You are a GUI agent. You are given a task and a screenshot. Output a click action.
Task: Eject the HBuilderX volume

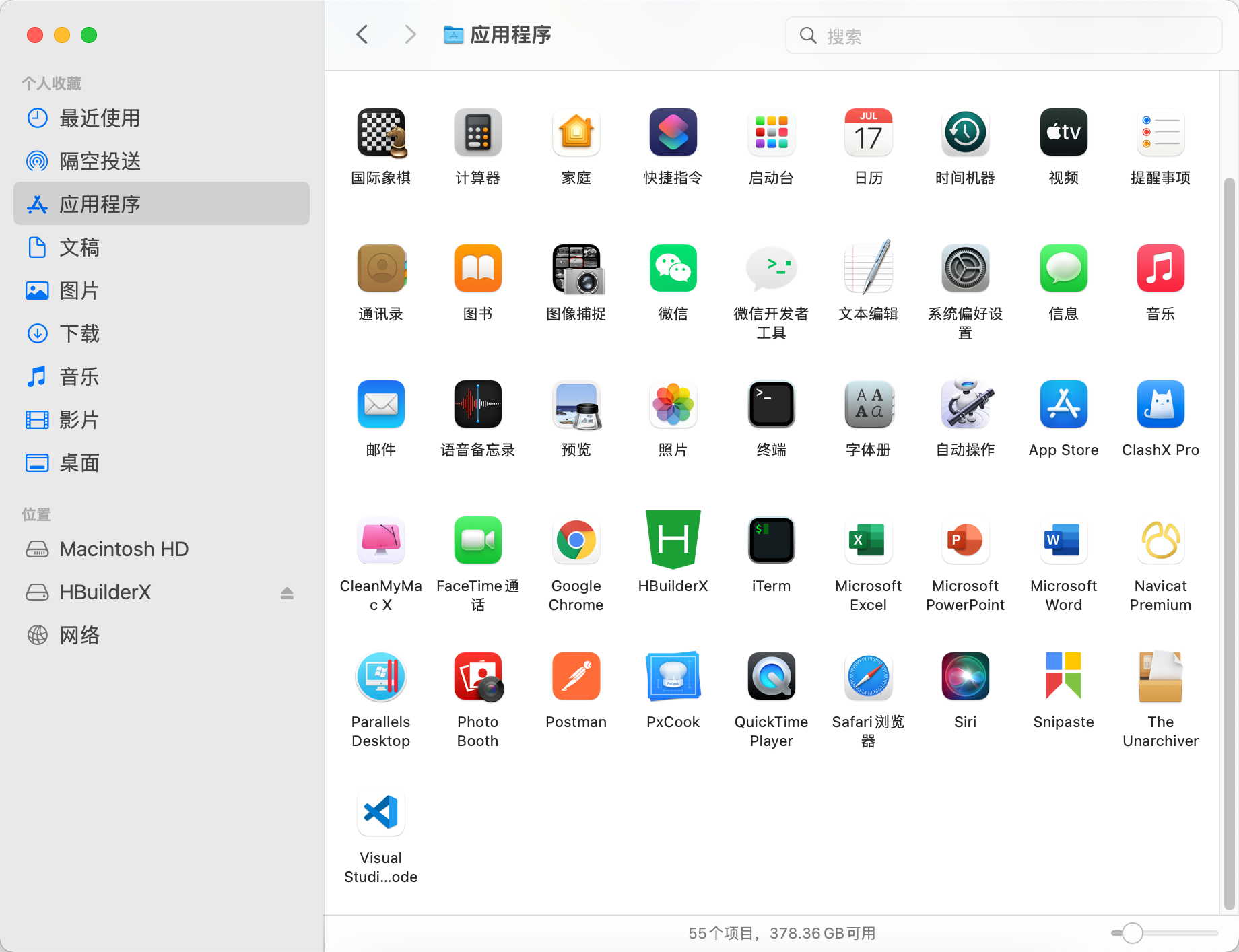pos(287,593)
